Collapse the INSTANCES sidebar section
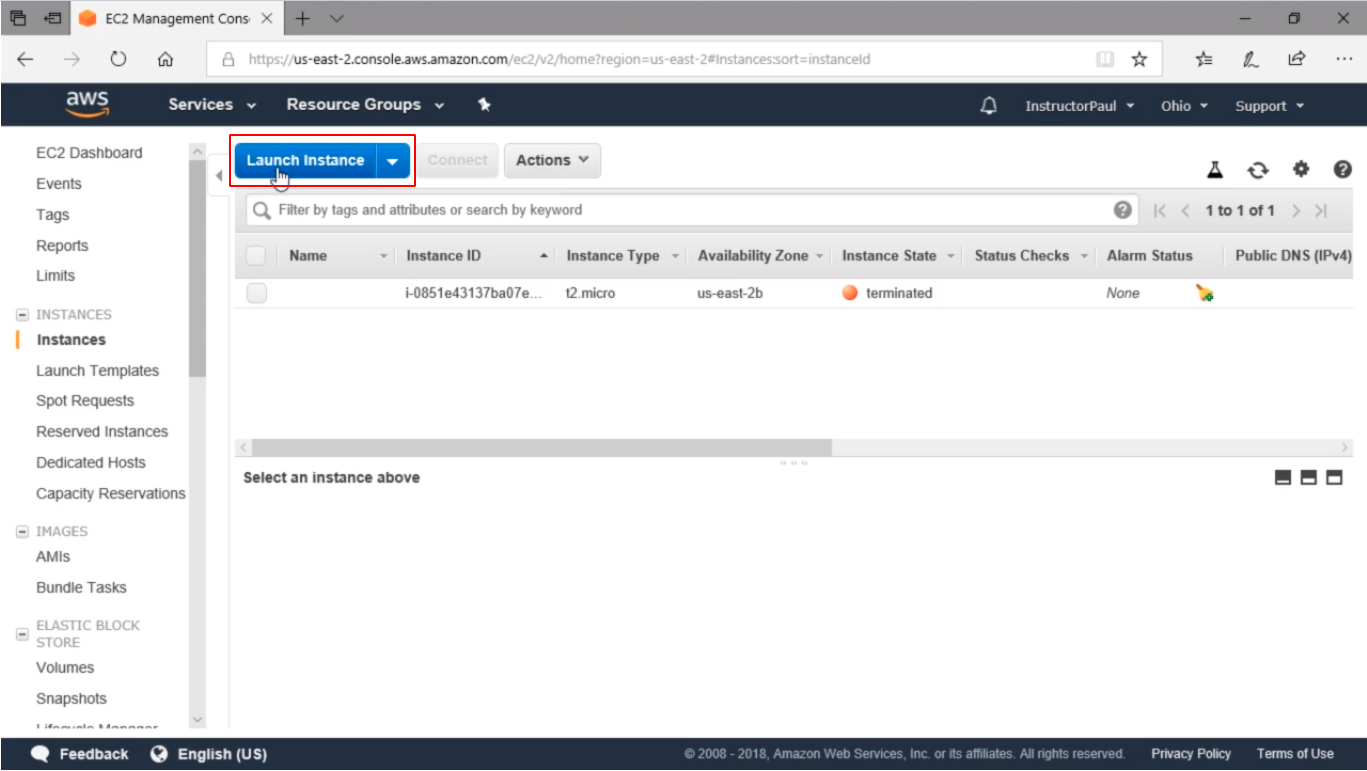This screenshot has width=1367, height=771. (22, 314)
